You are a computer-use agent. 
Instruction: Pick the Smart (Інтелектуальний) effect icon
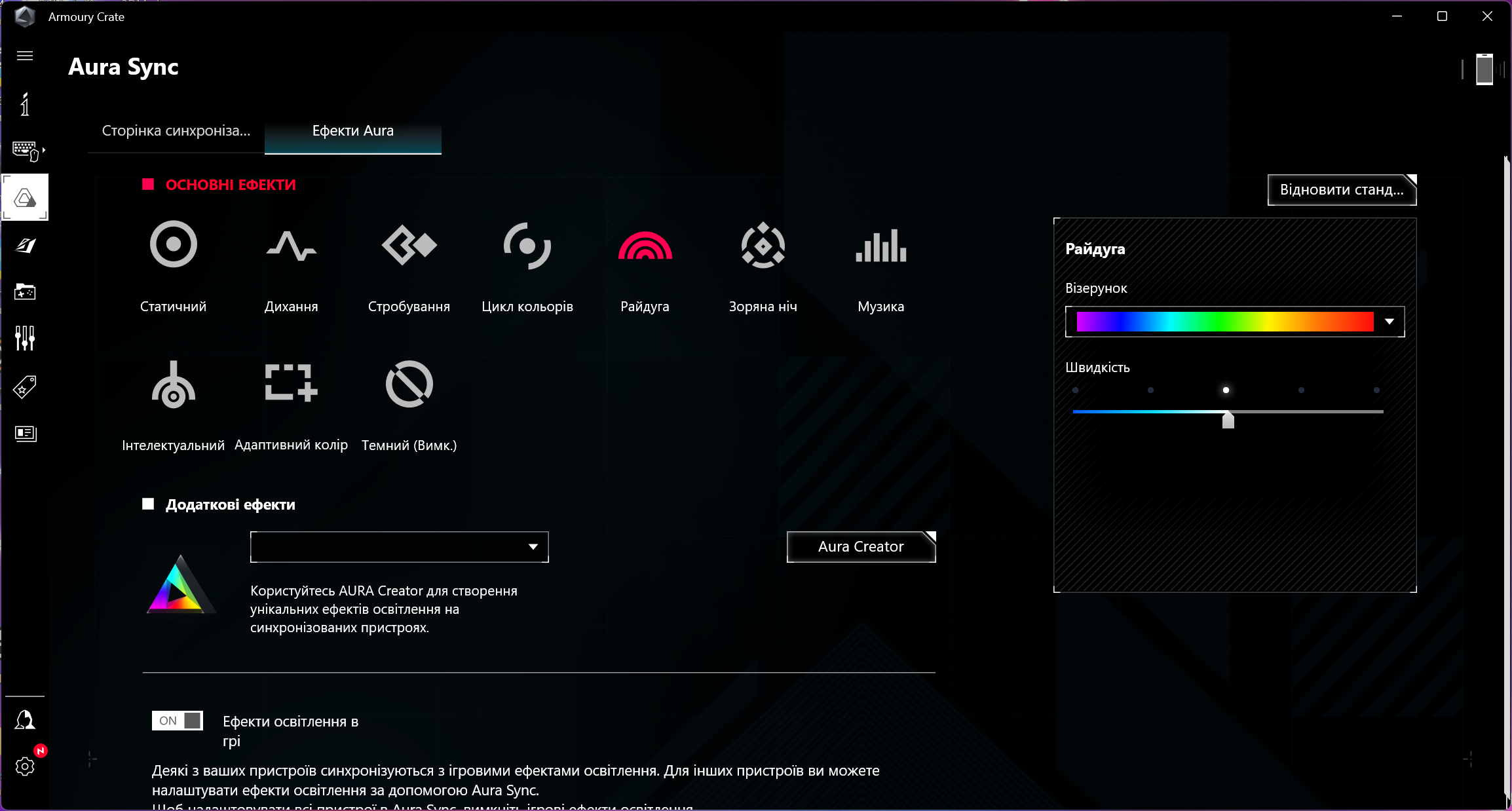click(x=173, y=385)
